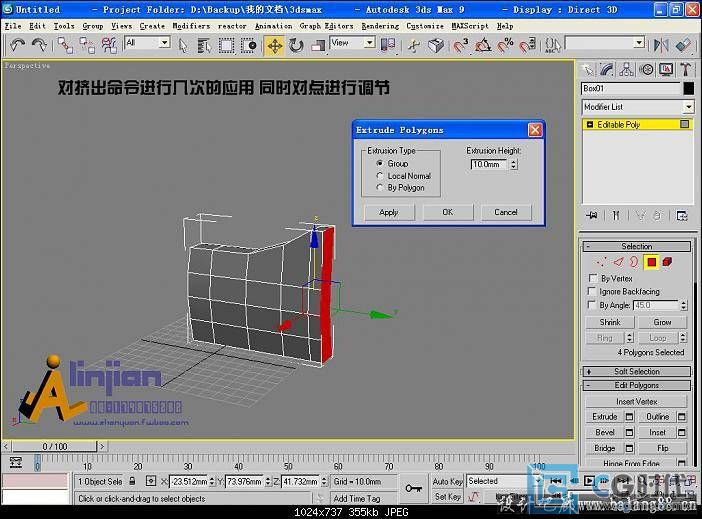This screenshot has height=519, width=702.
Task: Cancel the Extrude Polygons dialog
Action: point(506,212)
